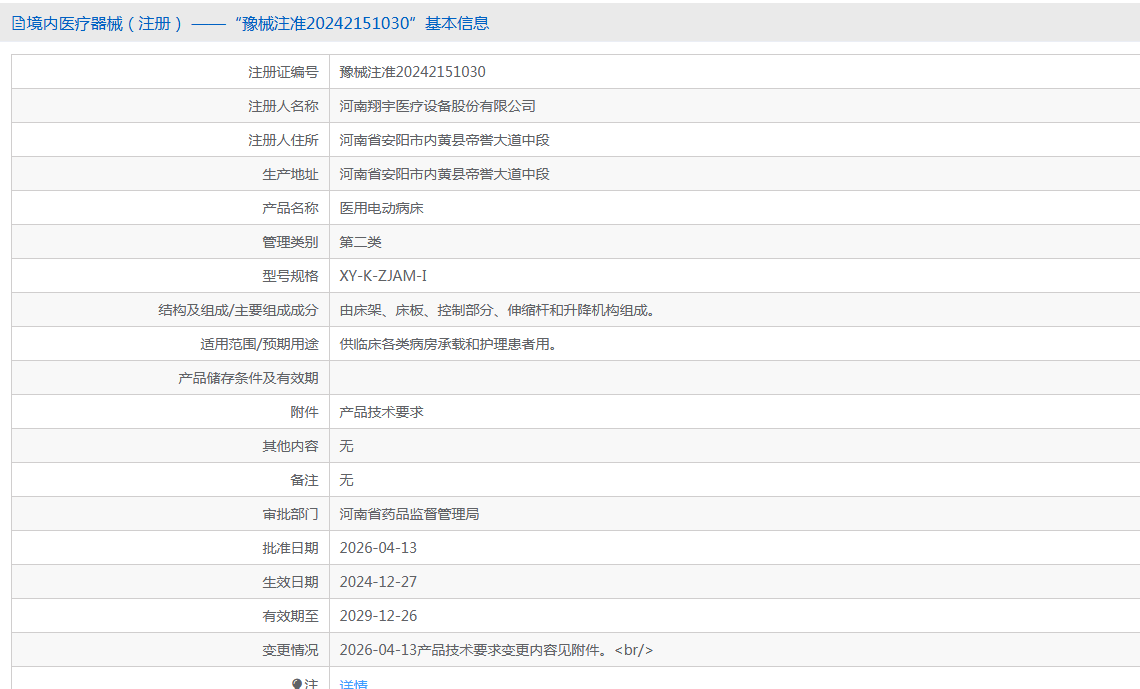Image resolution: width=1140 pixels, height=689 pixels.
Task: Select the registration number value 豫械注准20242151030 in the table
Action: tap(412, 72)
